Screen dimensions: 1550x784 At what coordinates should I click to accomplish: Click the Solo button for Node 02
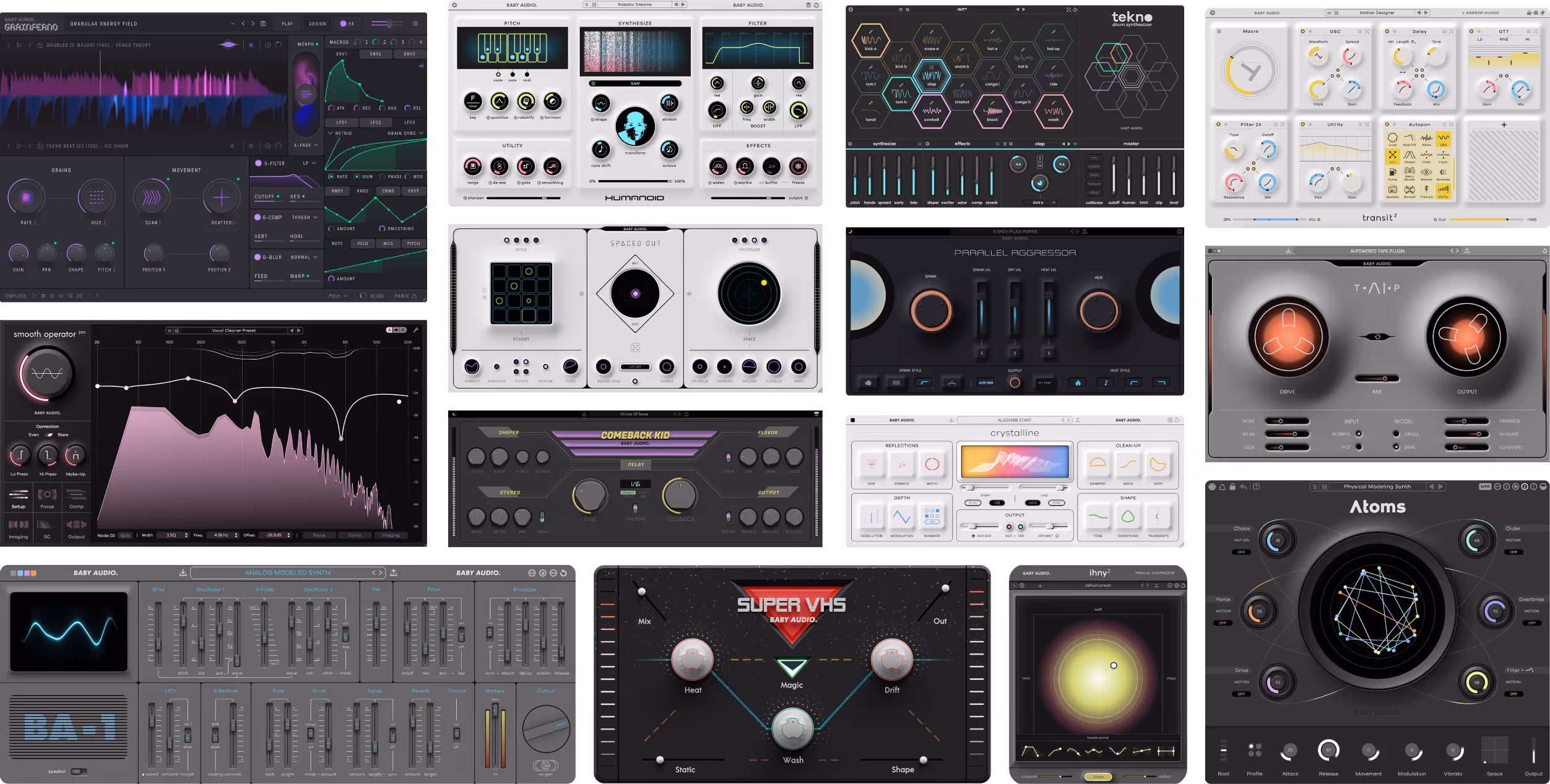[x=125, y=535]
